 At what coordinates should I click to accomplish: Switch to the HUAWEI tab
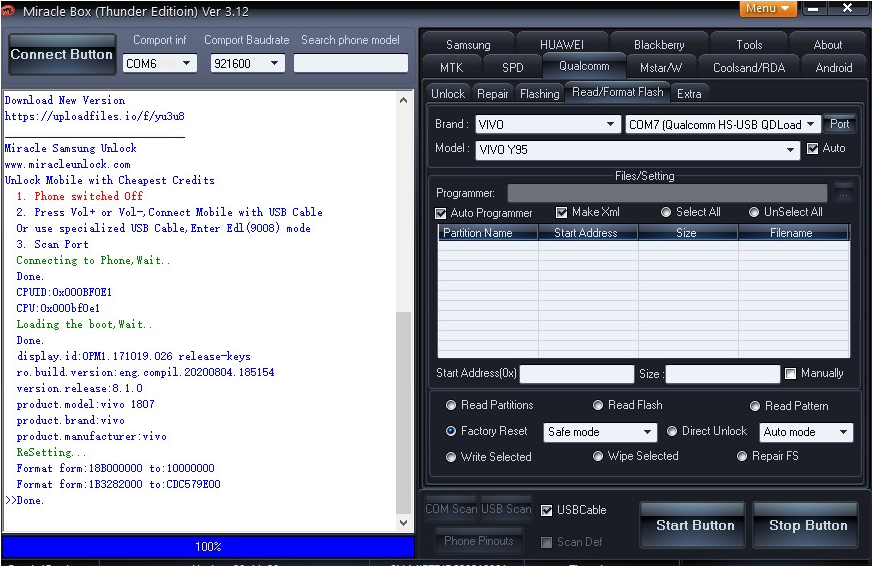(562, 45)
